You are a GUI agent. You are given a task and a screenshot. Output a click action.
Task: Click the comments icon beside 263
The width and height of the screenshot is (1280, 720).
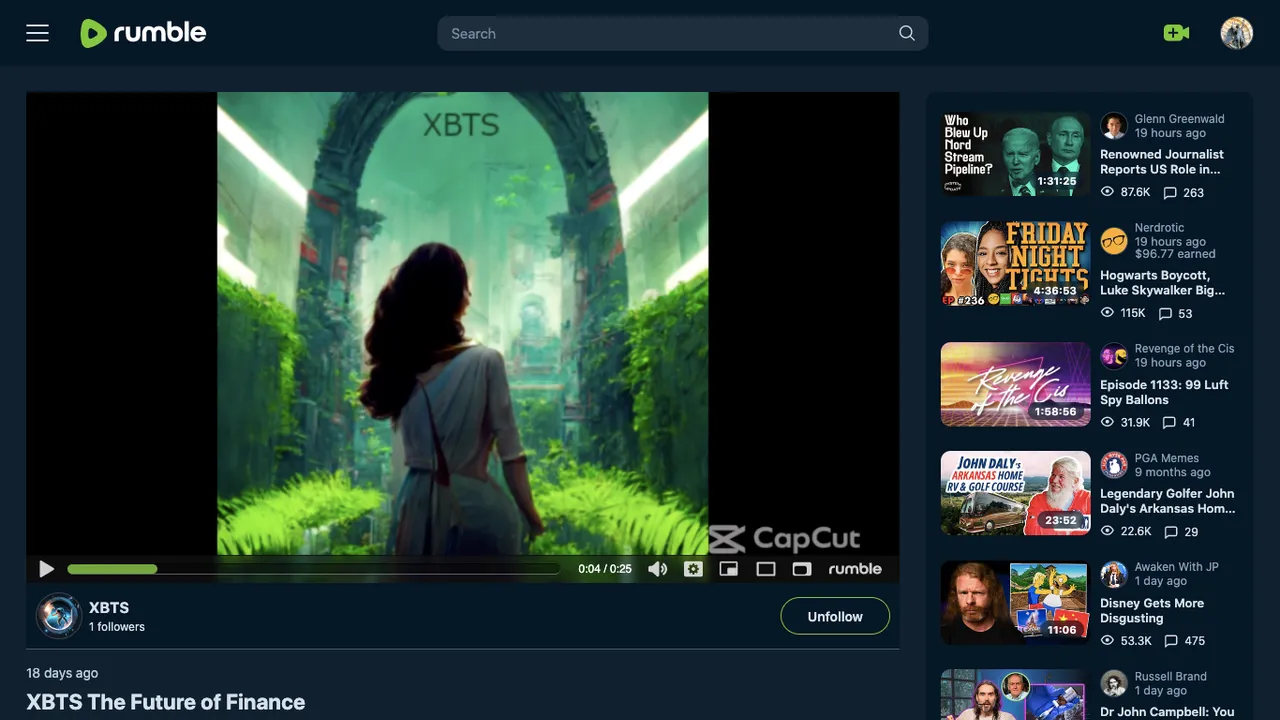pos(1169,192)
